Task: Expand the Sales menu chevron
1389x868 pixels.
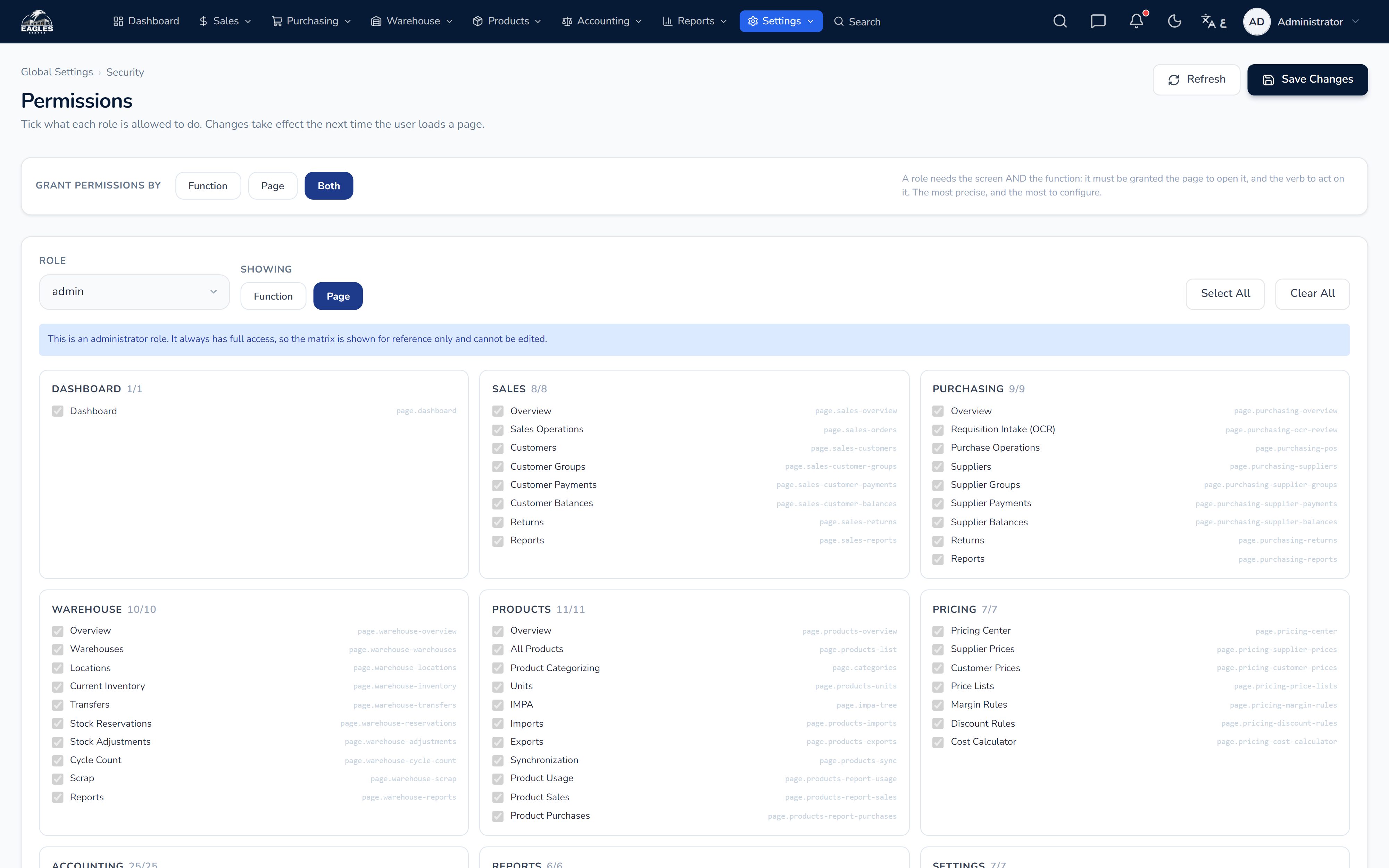Action: pyautogui.click(x=248, y=21)
